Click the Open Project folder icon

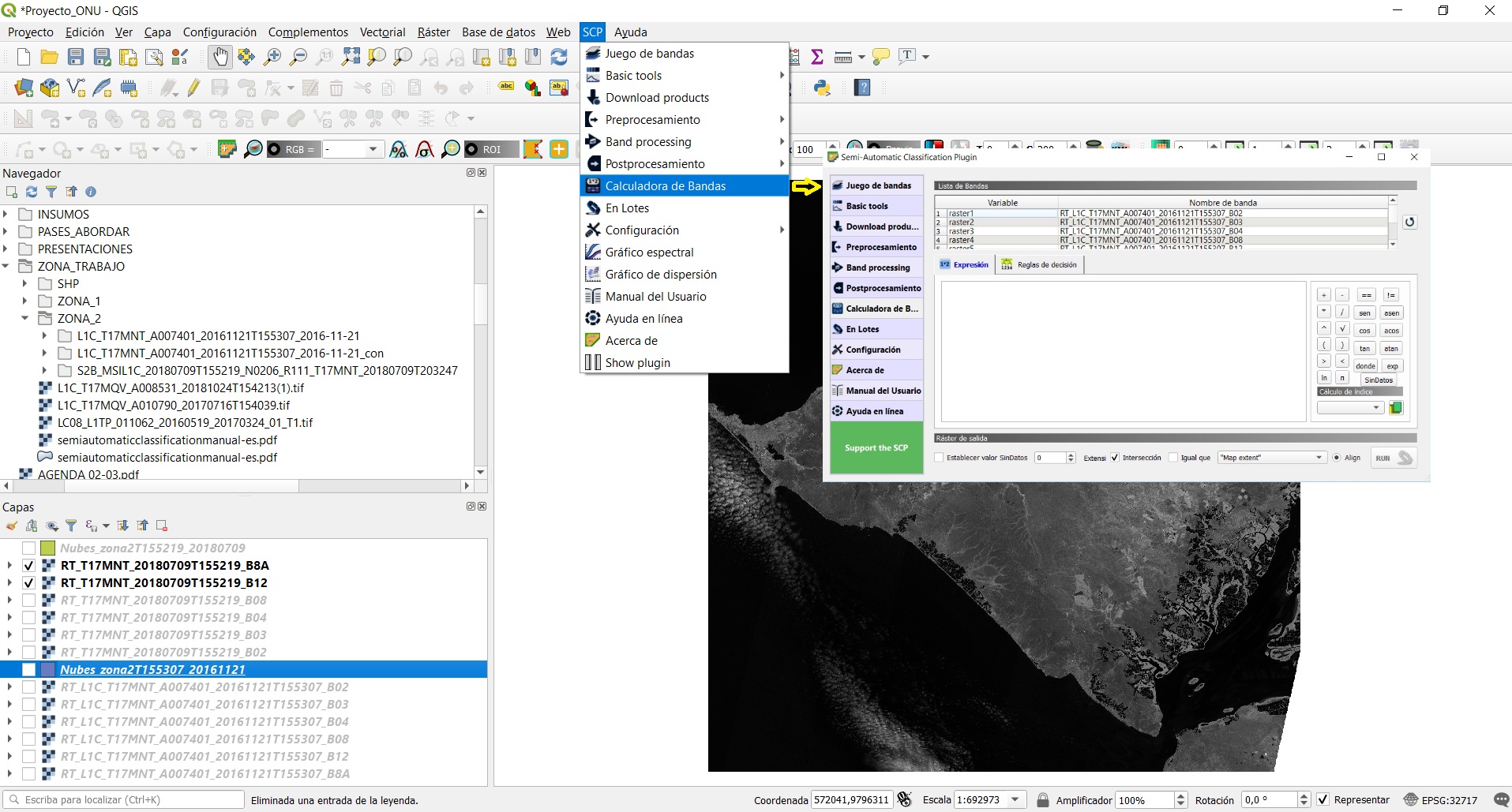[49, 57]
